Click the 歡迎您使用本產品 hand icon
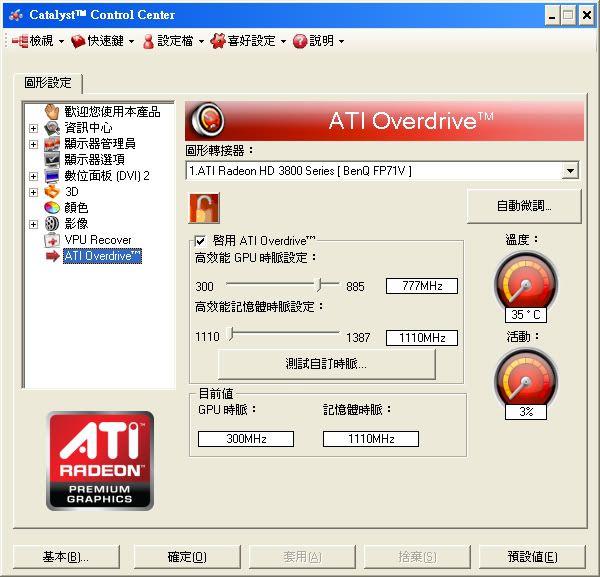Image resolution: width=600 pixels, height=577 pixels. [53, 112]
